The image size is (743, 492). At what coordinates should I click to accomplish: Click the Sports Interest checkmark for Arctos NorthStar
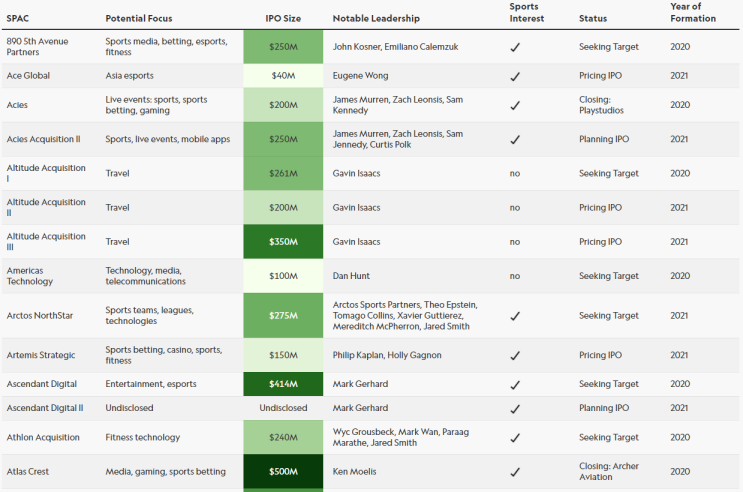[515, 316]
